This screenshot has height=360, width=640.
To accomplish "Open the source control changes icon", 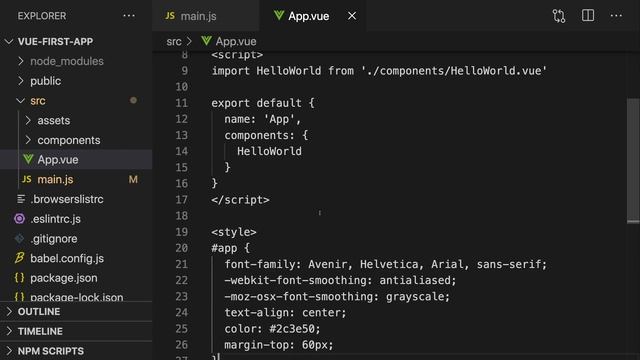I will click(559, 16).
